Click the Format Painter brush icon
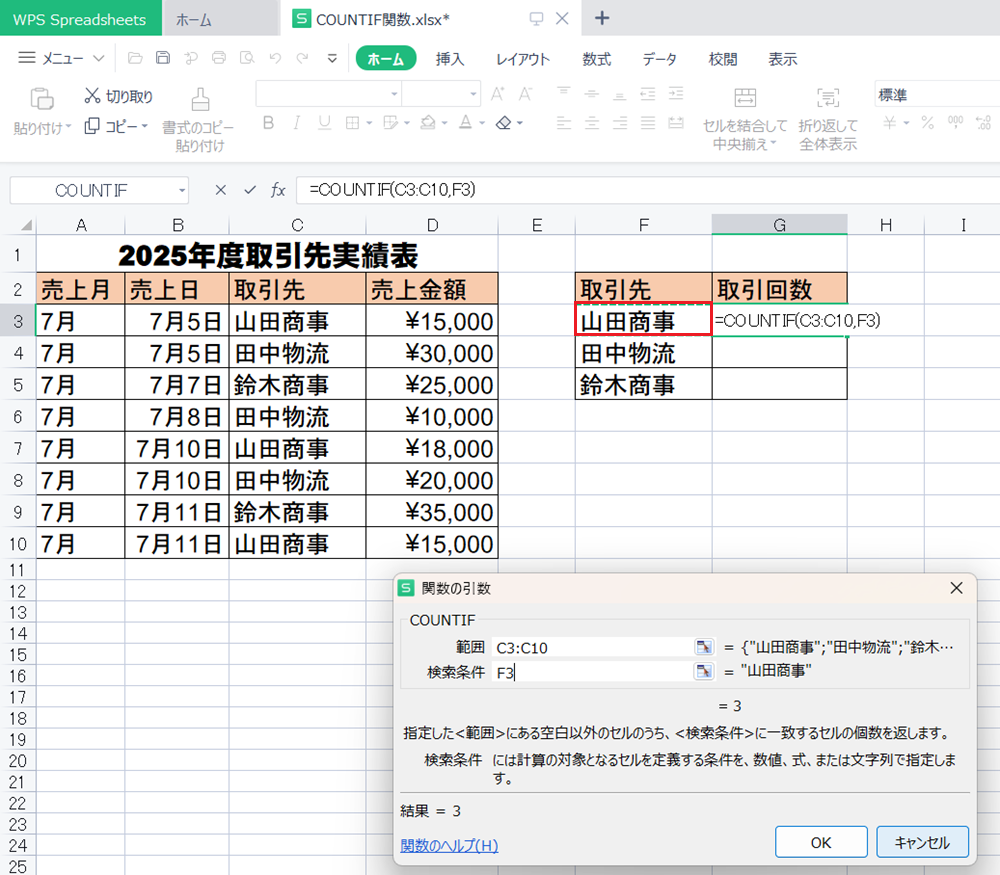This screenshot has width=1000, height=875. (x=200, y=99)
